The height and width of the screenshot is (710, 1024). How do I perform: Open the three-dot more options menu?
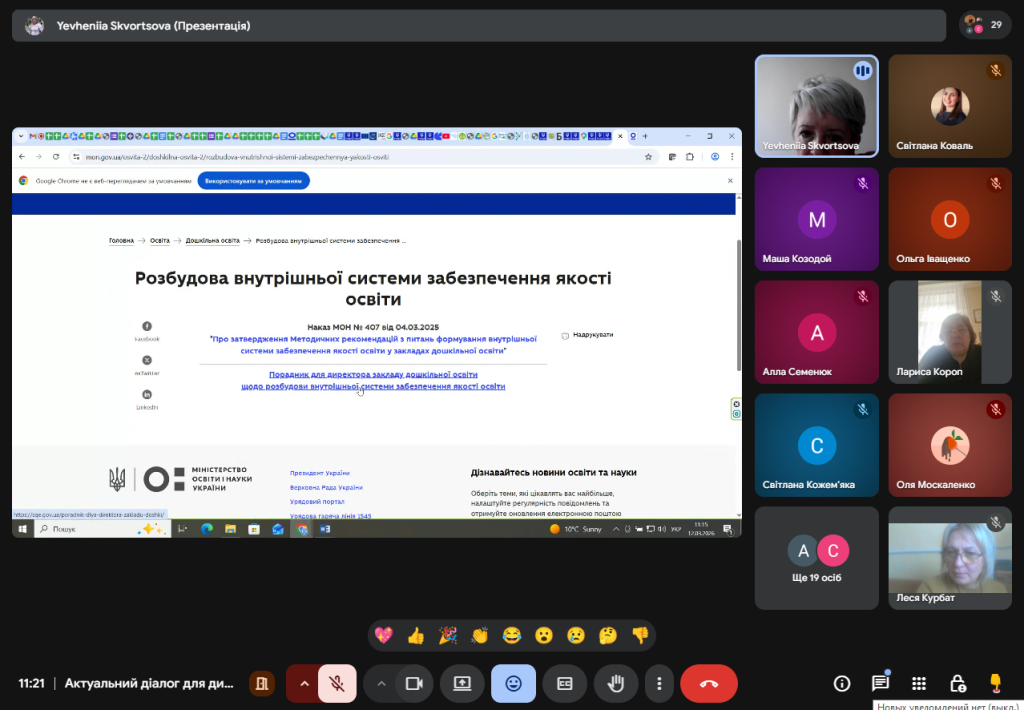659,684
